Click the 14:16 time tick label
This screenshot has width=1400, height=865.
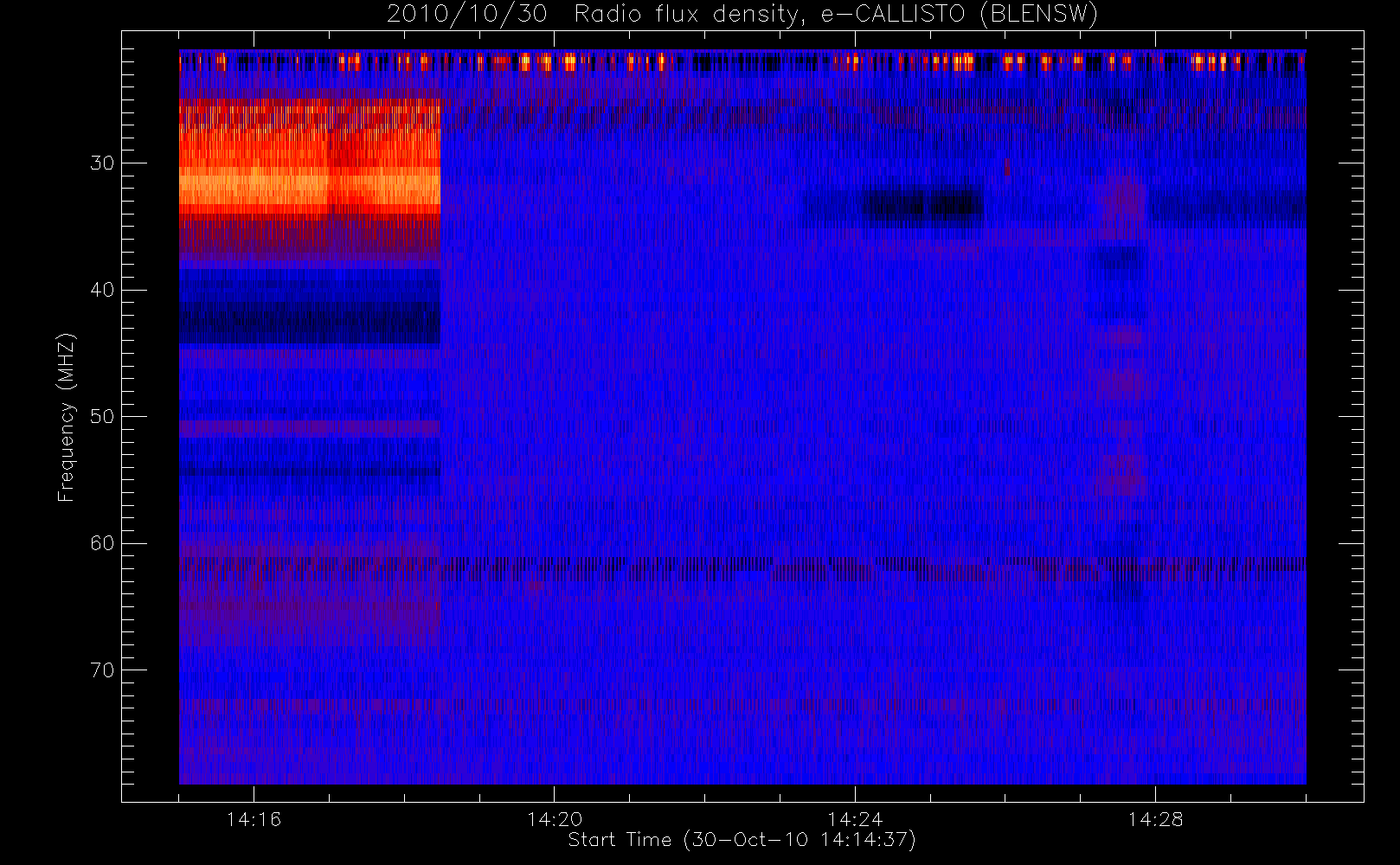(x=254, y=819)
